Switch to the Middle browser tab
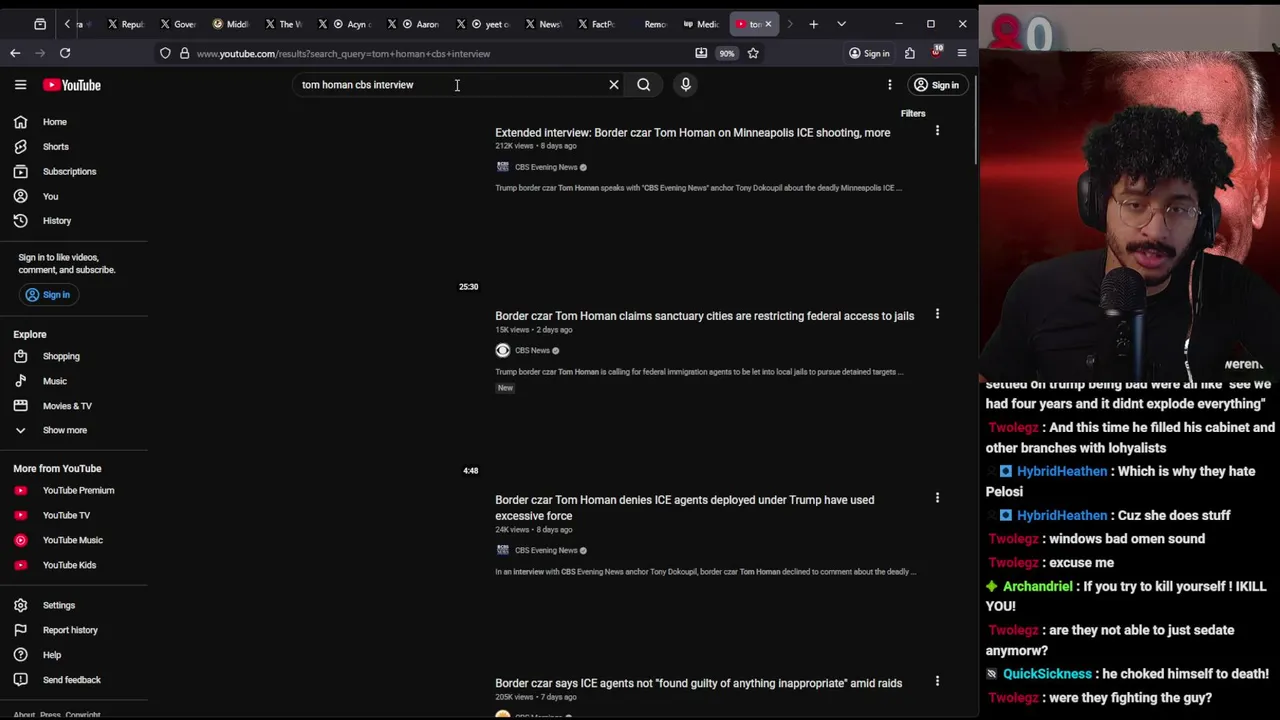This screenshot has height=720, width=1280. tap(231, 24)
